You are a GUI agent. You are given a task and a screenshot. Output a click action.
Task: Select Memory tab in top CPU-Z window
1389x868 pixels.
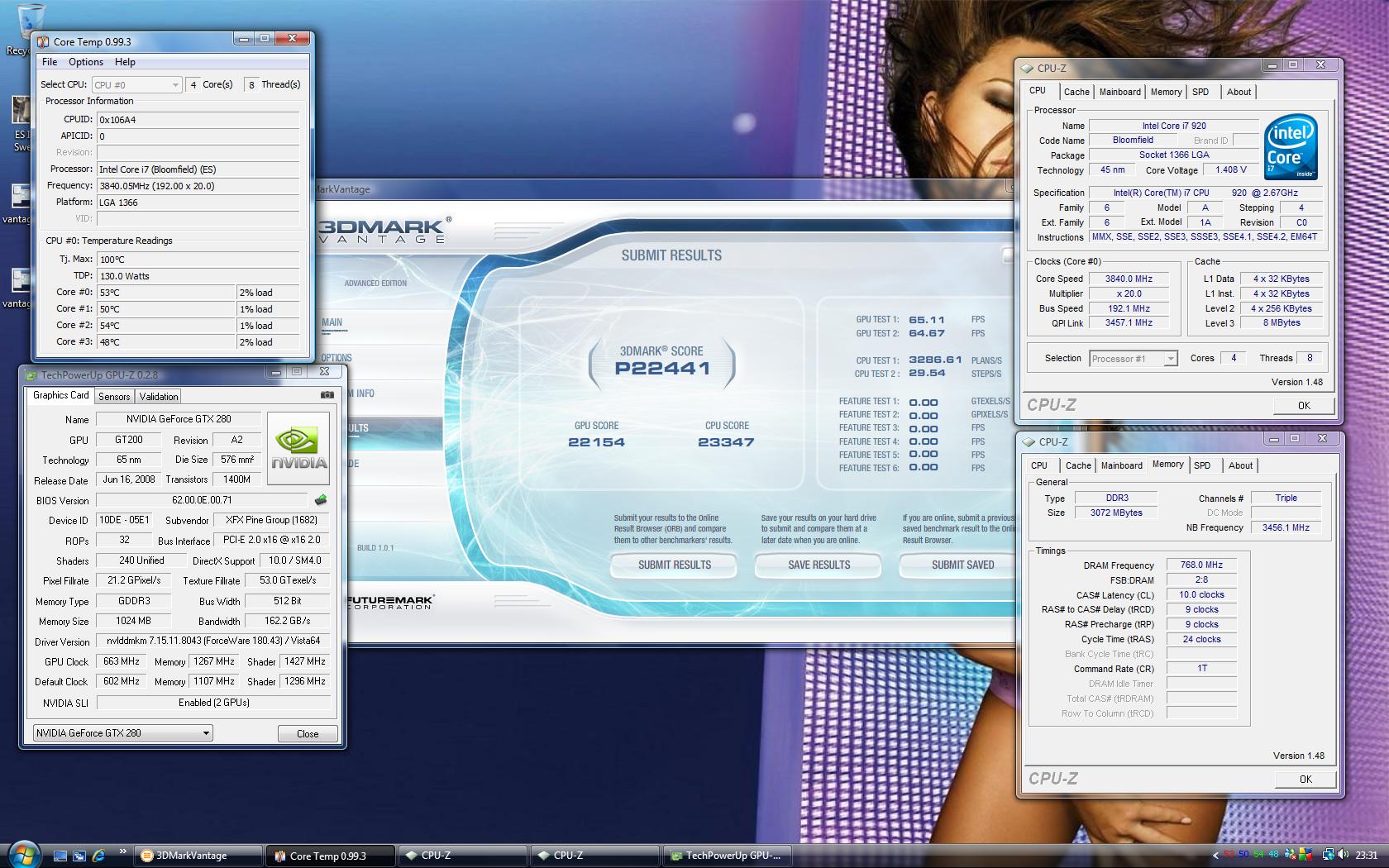1166,92
